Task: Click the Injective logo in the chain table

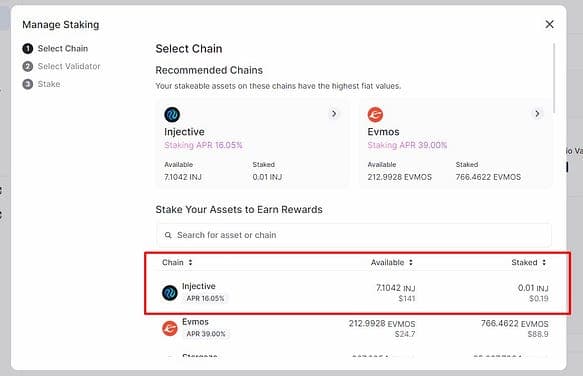Action: pos(170,293)
